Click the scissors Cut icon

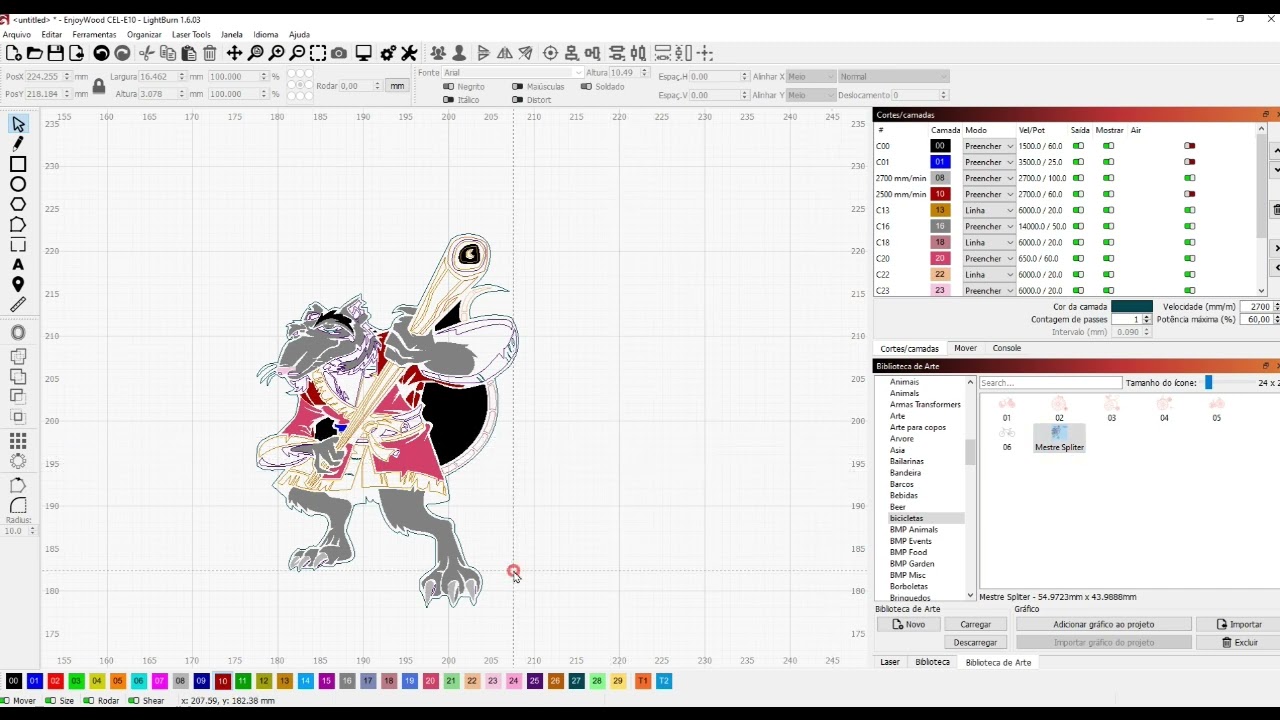pyautogui.click(x=147, y=53)
